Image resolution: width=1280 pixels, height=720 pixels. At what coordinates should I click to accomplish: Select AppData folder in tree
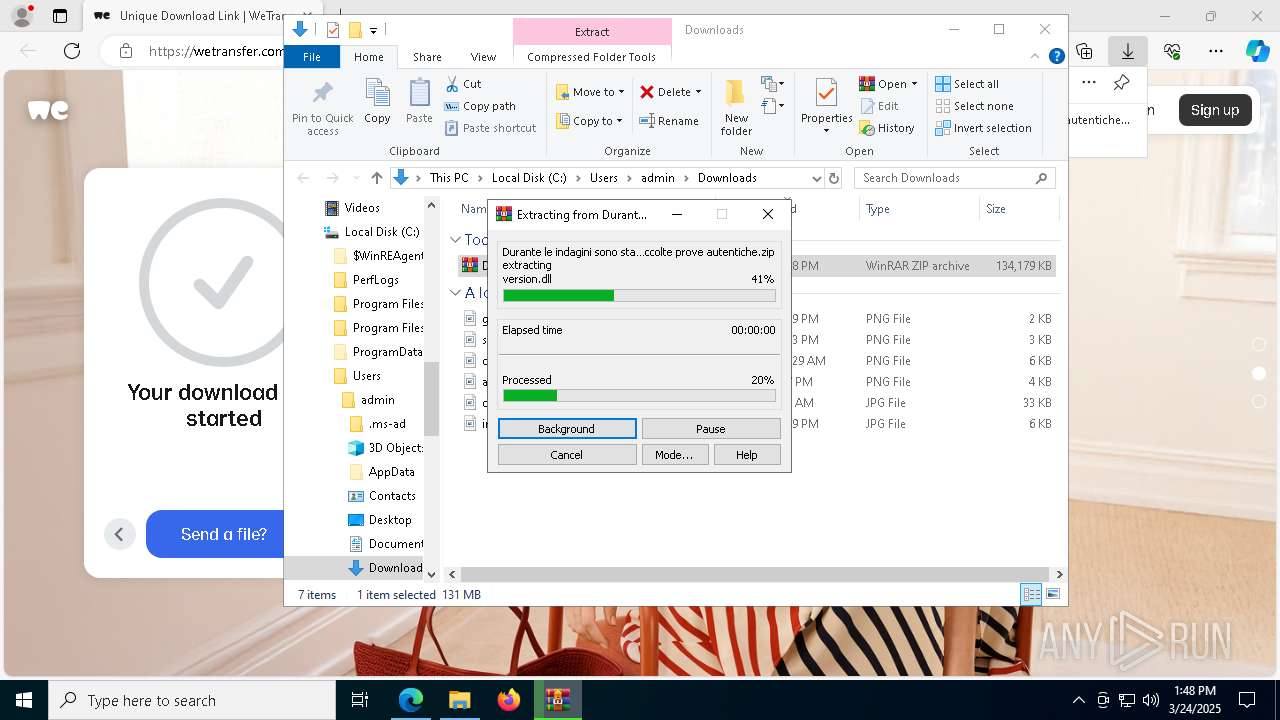[x=382, y=472]
